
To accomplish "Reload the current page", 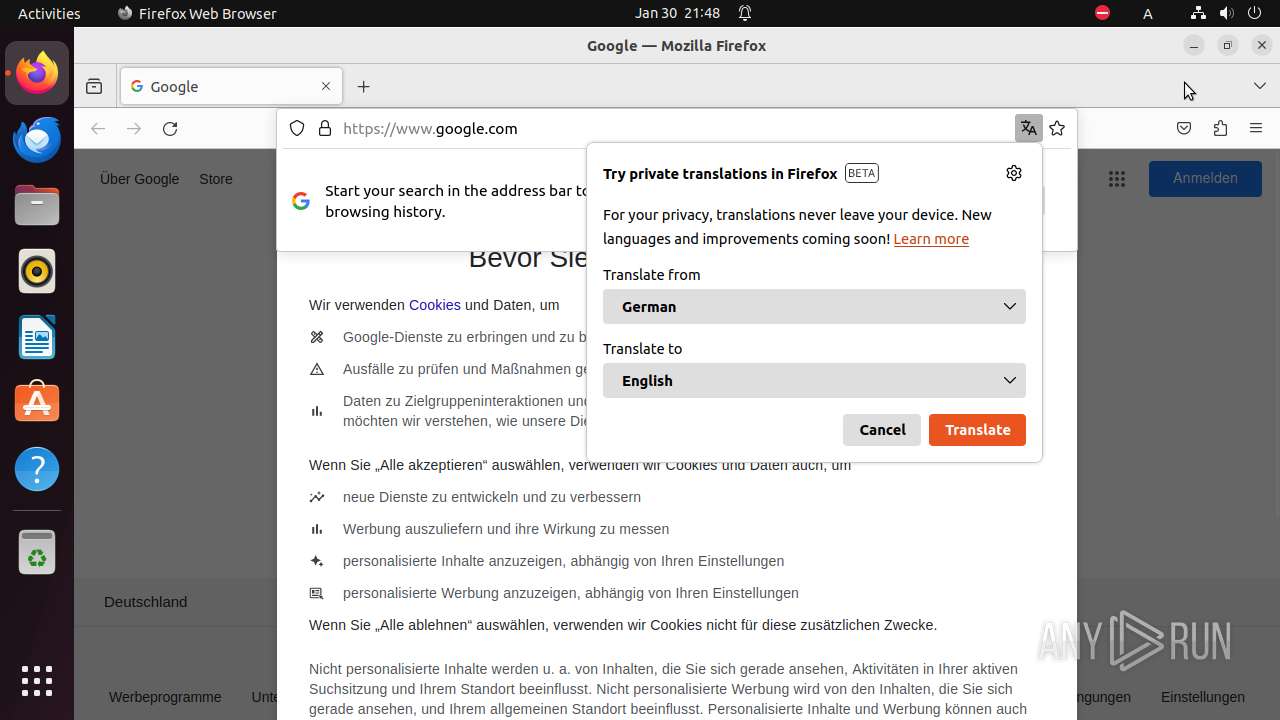I will (170, 128).
